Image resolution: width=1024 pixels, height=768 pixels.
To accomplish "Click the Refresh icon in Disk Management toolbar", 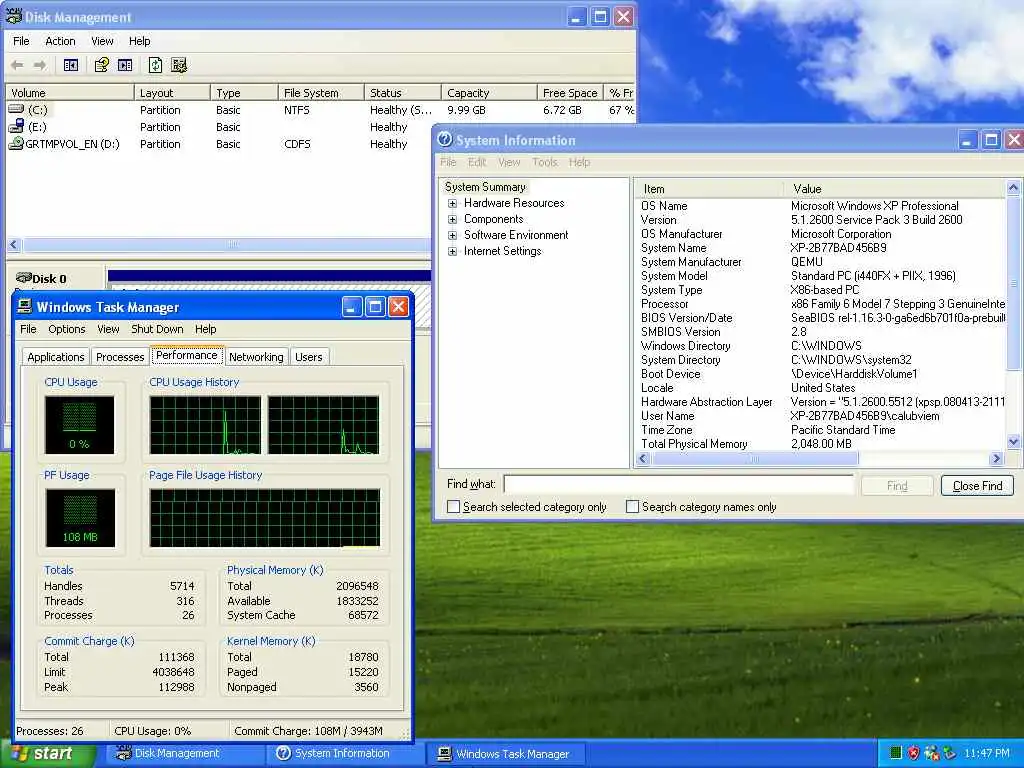I will coord(155,65).
